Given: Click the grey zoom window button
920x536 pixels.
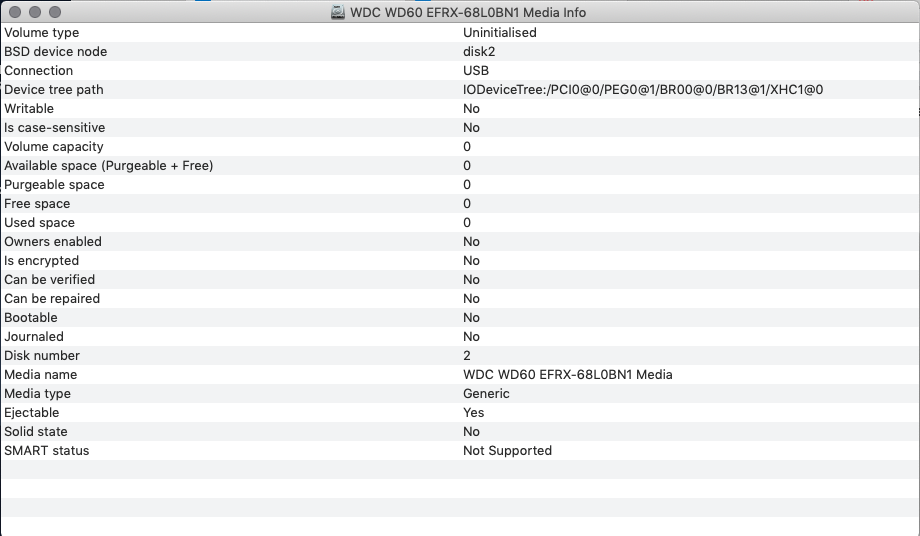Looking at the screenshot, I should tap(55, 12).
